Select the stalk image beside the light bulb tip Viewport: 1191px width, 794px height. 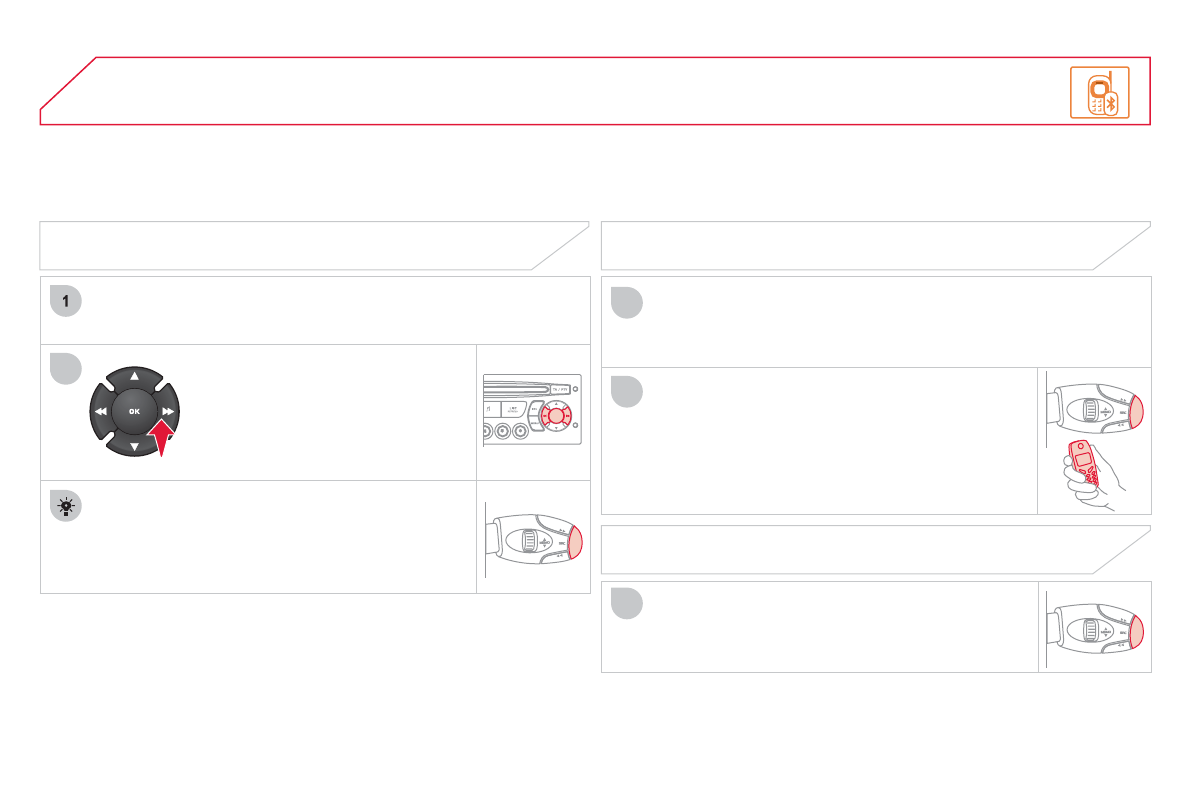[533, 541]
